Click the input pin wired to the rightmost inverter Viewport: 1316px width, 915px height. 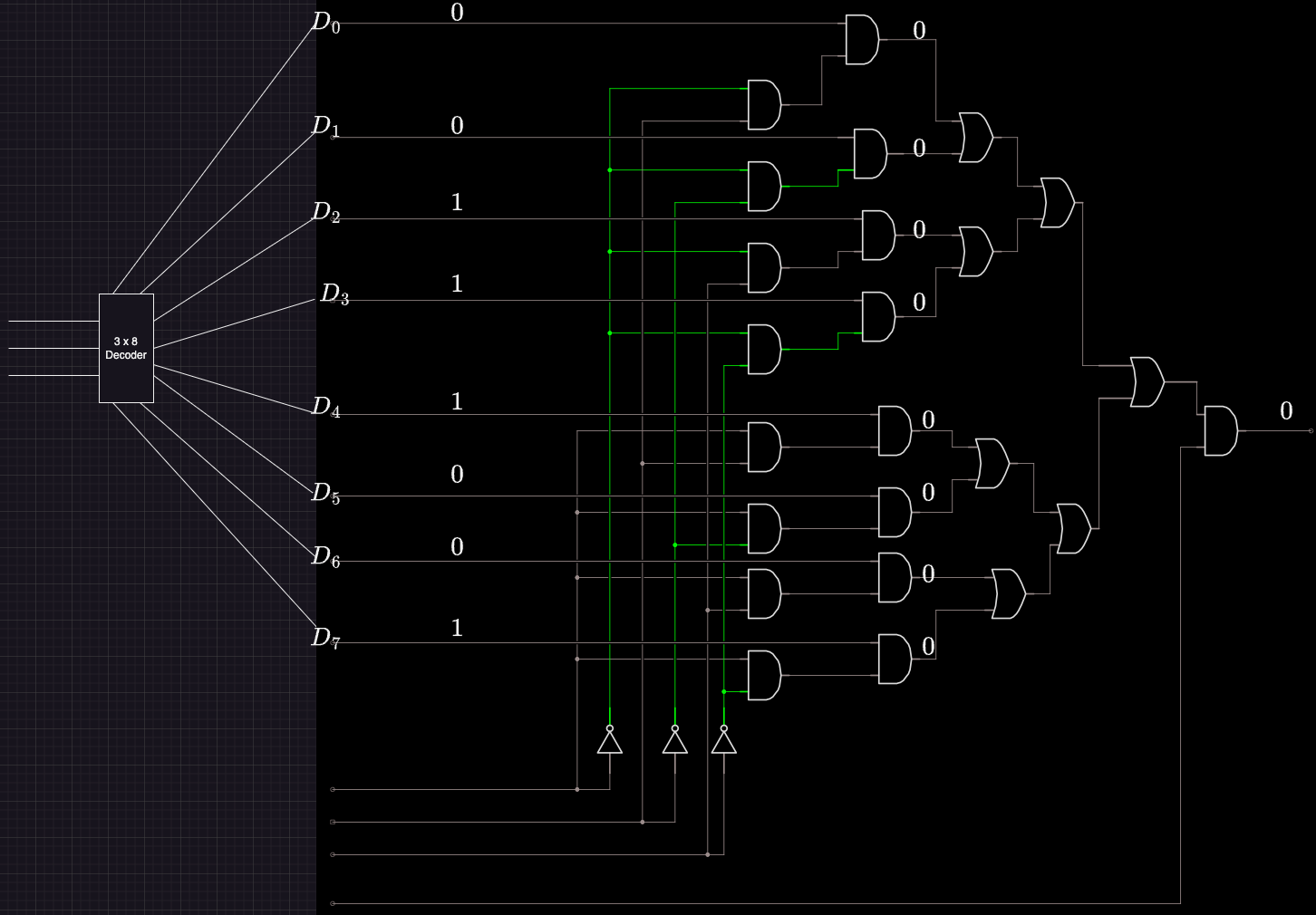333,854
